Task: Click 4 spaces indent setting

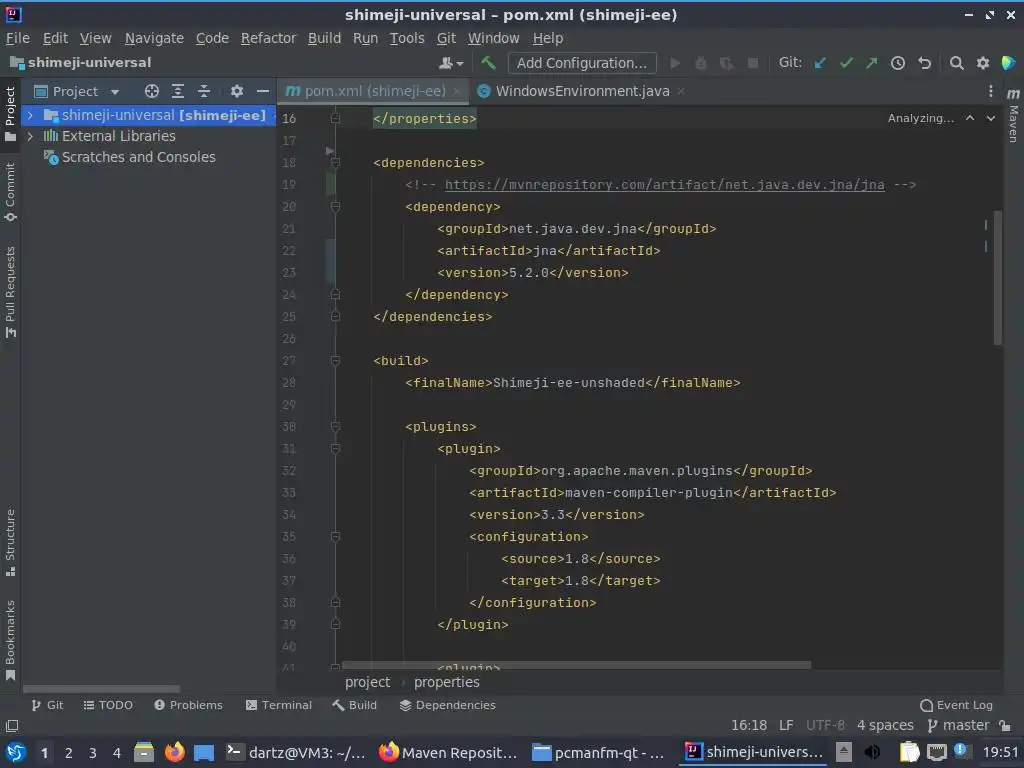Action: [885, 726]
